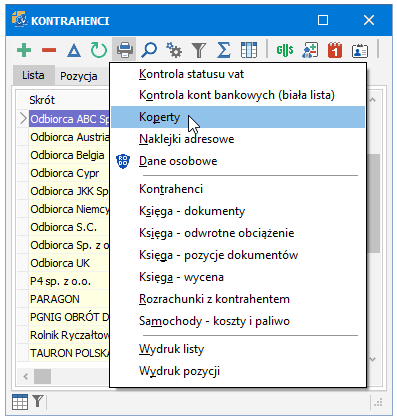
Task: Toggle the table grid view icon at bottom
Action: (x=20, y=402)
